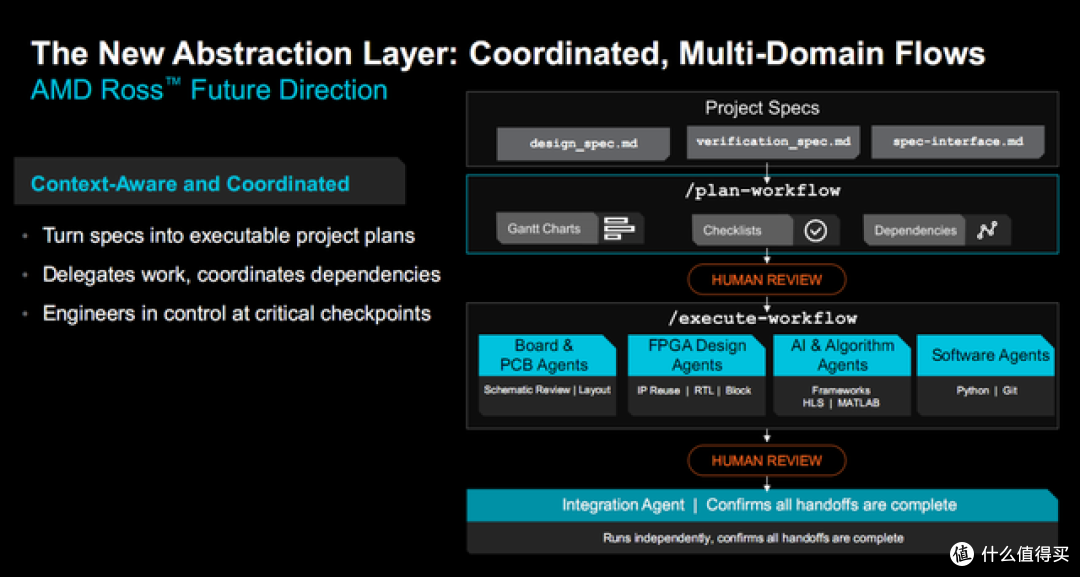Screen dimensions: 1080x577
Task: Open the design_spec.md file box
Action: (x=583, y=144)
